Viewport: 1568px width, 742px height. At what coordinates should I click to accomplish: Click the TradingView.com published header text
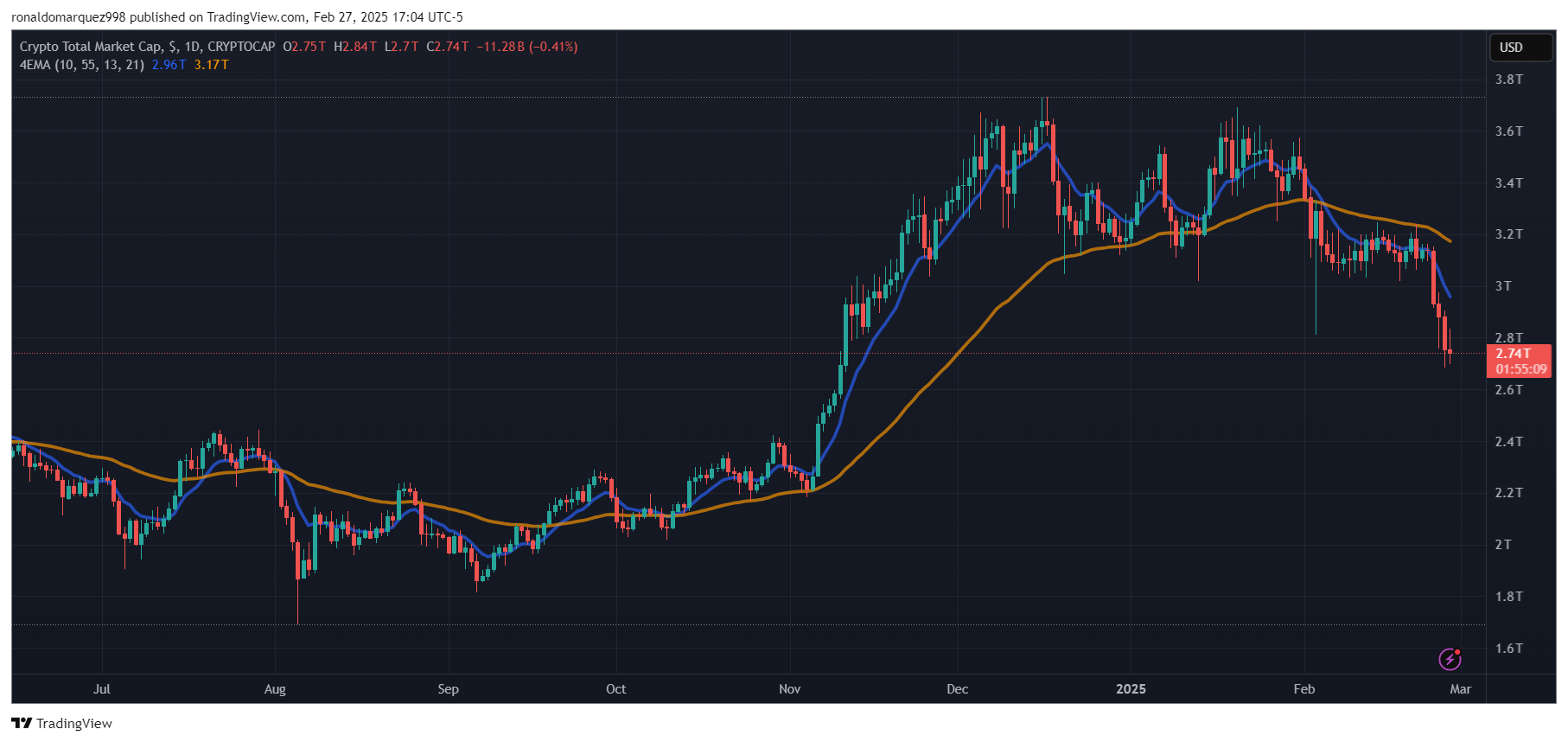[255, 17]
